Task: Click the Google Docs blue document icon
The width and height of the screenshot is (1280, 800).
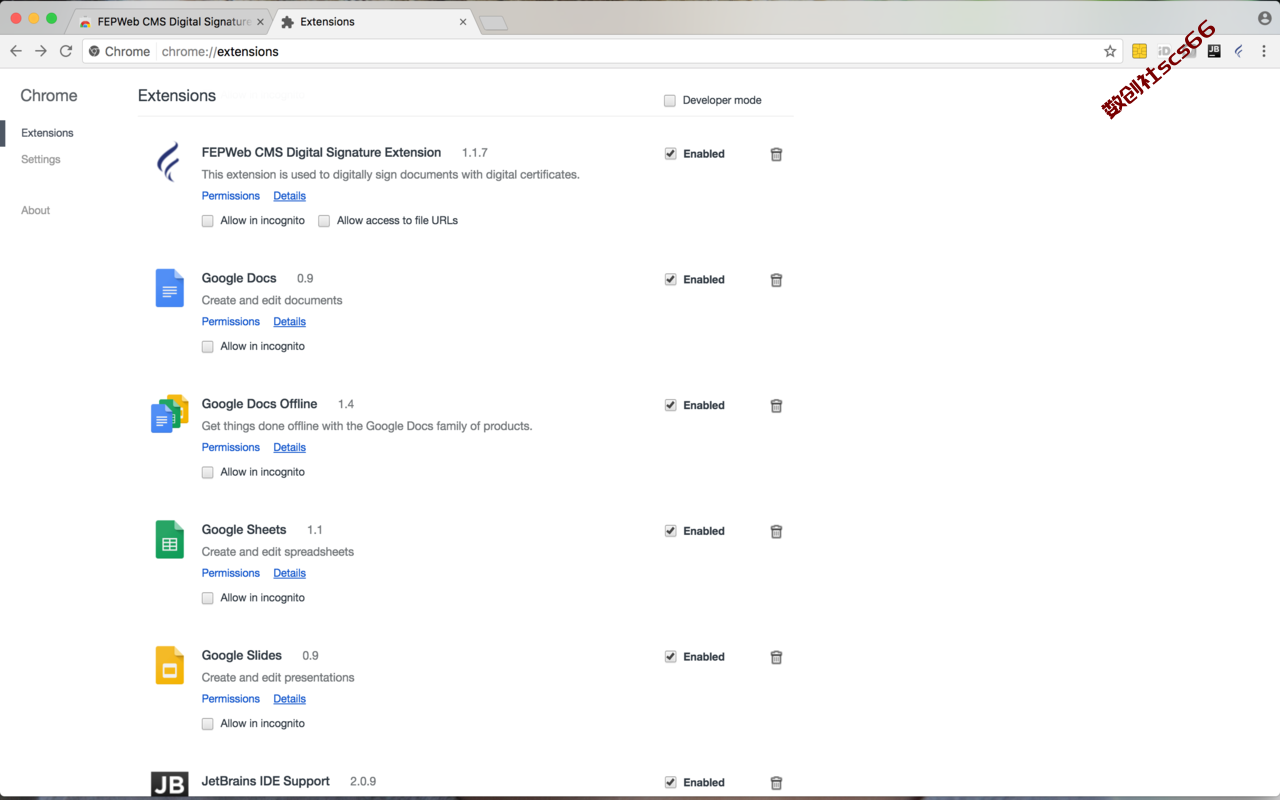Action: tap(169, 288)
